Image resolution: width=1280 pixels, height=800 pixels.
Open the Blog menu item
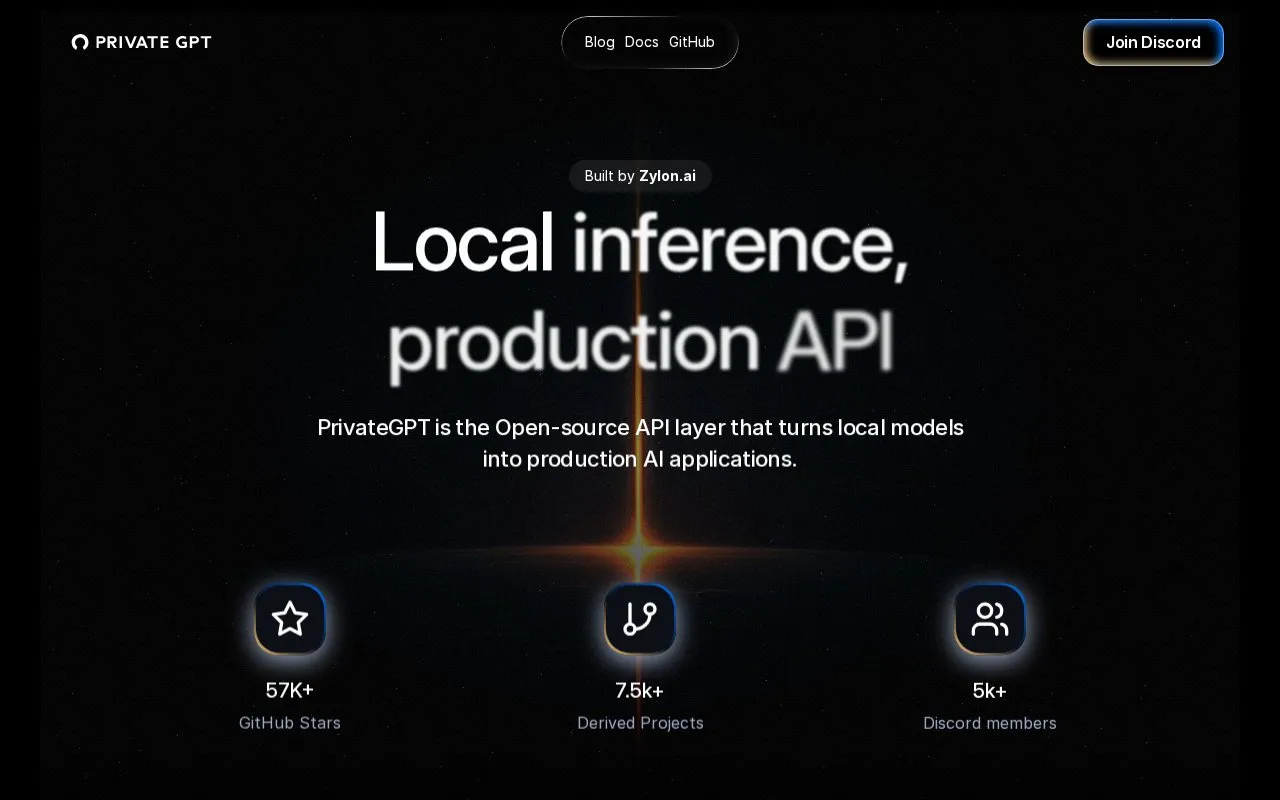click(599, 42)
